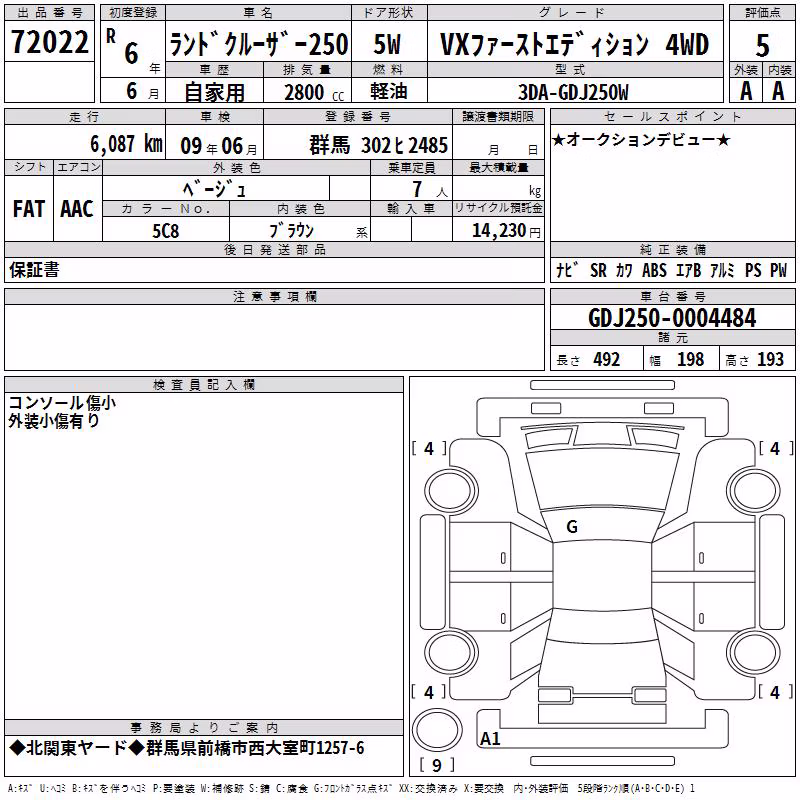Click the air conditioner value AAC
This screenshot has width=800, height=800.
coord(77,209)
